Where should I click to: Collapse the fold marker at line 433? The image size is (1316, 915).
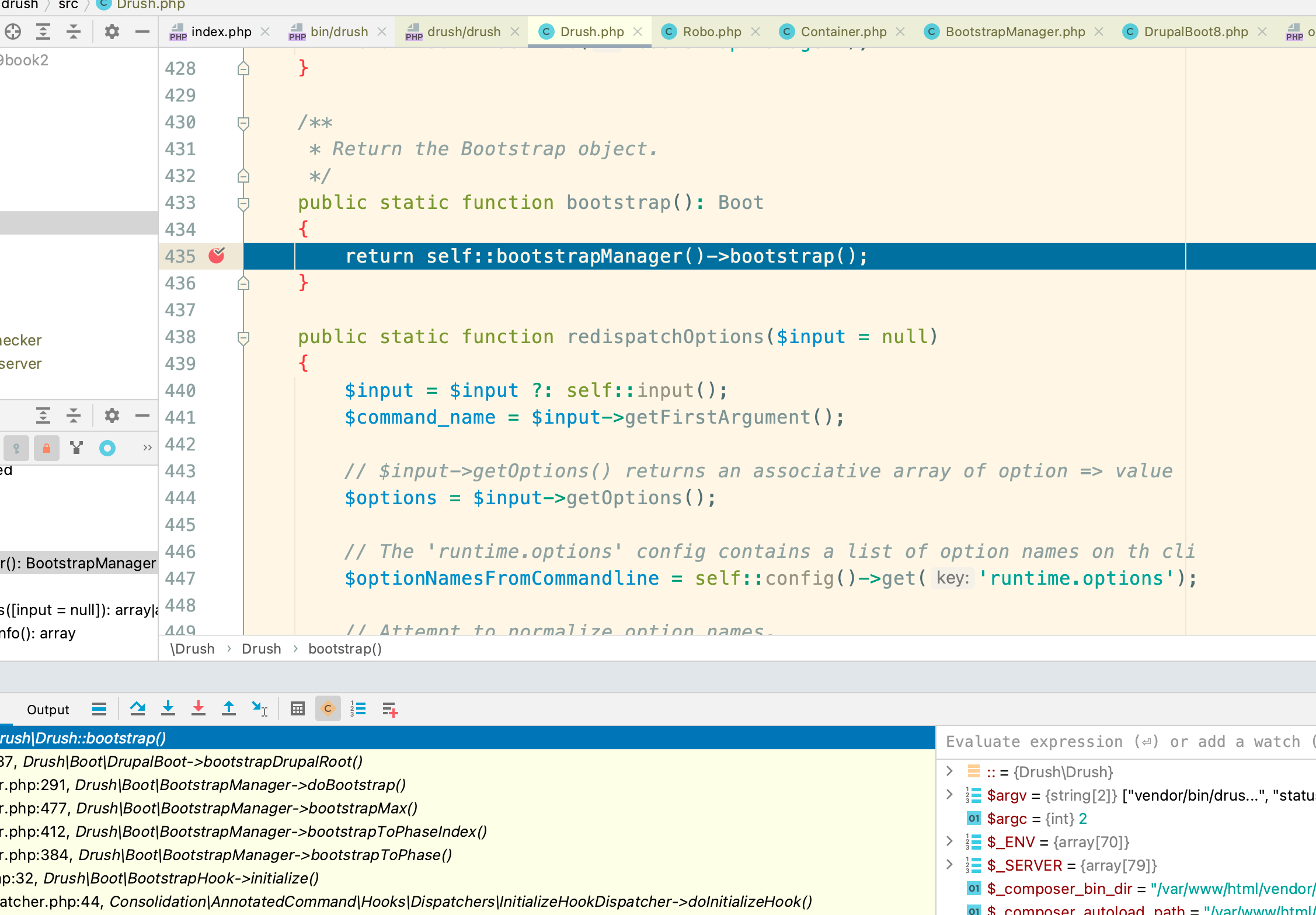(243, 203)
